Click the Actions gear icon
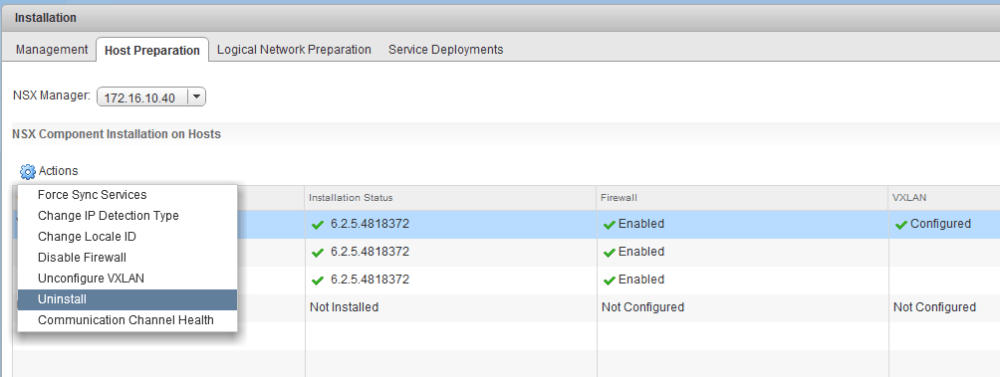Image resolution: width=1000 pixels, height=377 pixels. pos(27,171)
